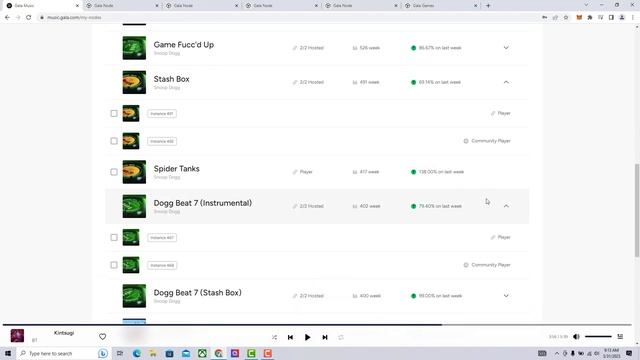Toggle shuffle in the player bar
640x360 pixels.
274,337
